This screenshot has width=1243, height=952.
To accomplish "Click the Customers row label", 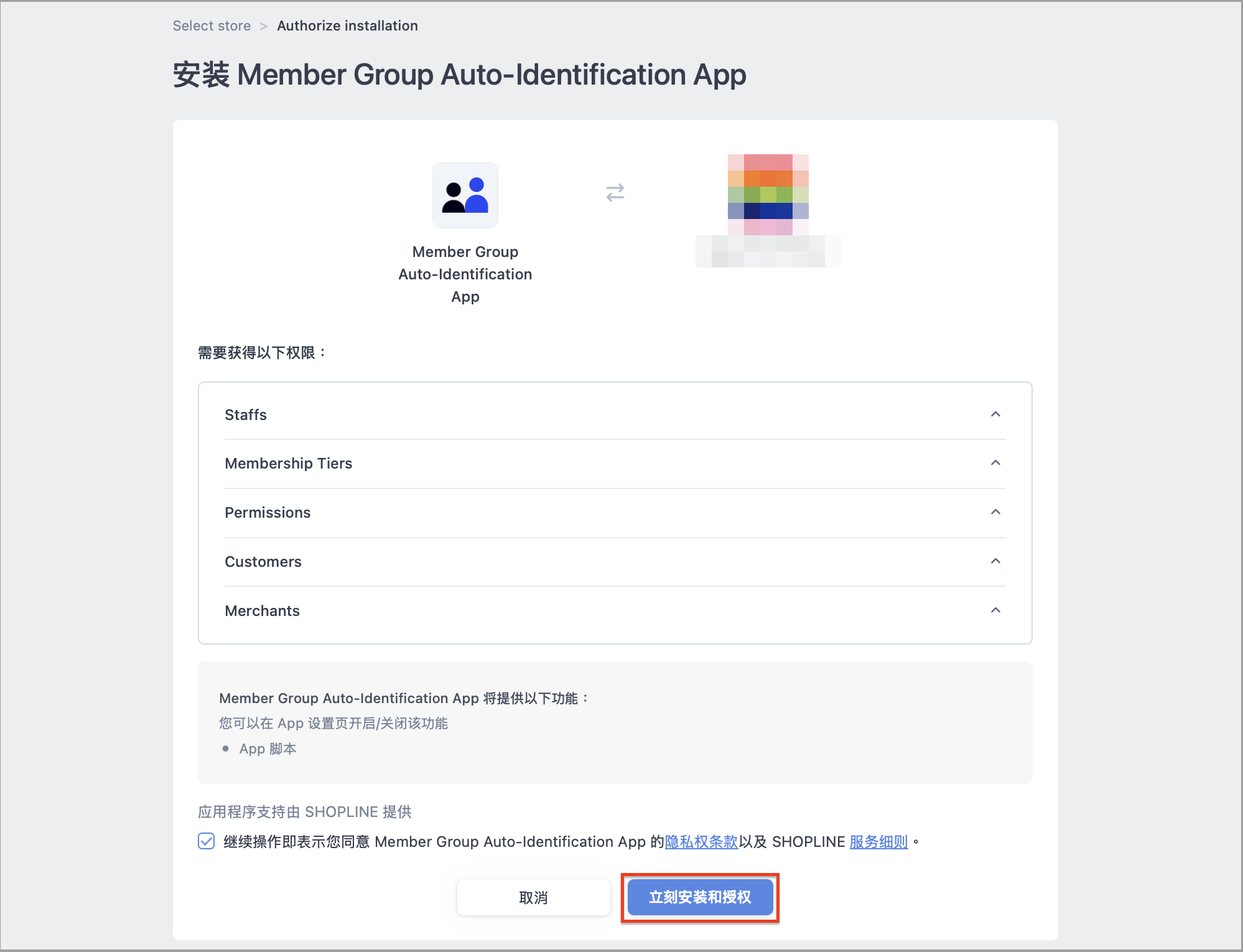I will pos(263,562).
